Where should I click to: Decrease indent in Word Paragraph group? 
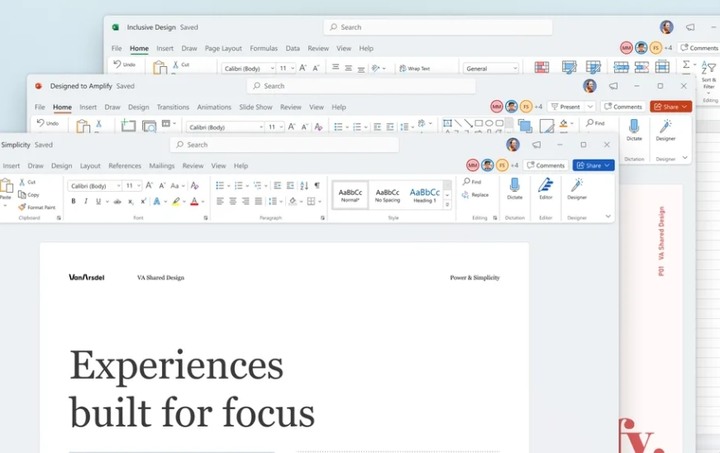[x=277, y=185]
